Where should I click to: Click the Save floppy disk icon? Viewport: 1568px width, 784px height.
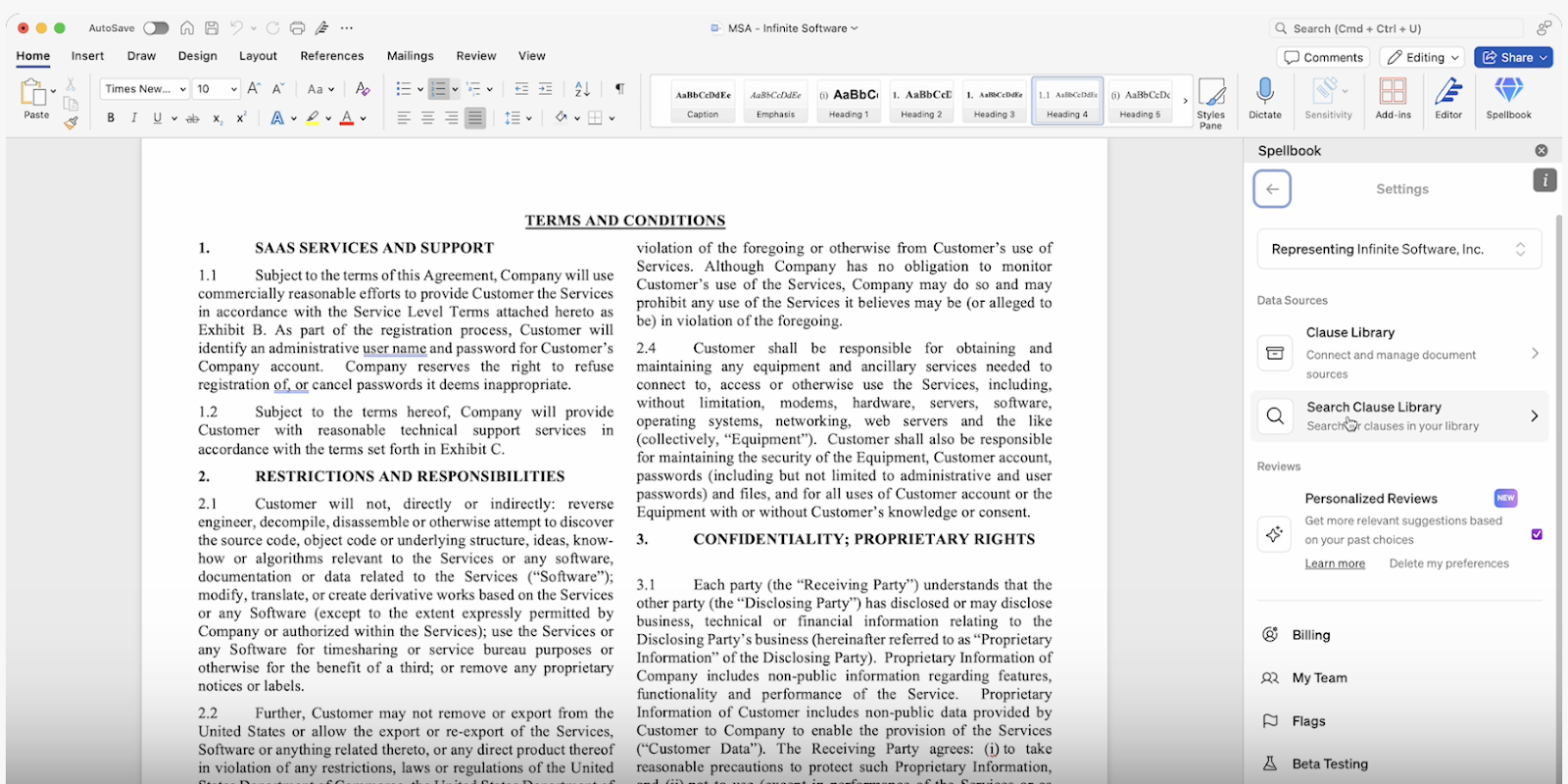[212, 28]
